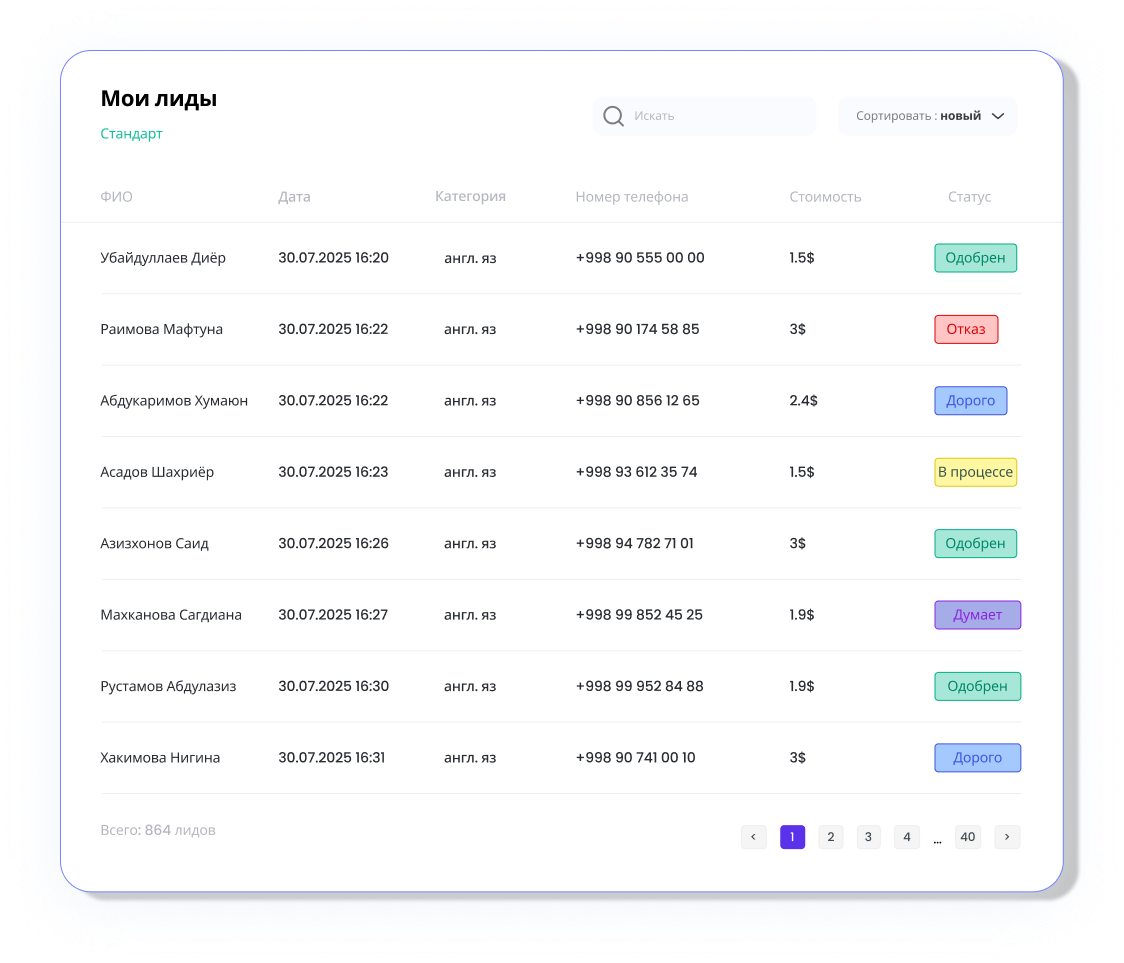Jump to page 4 in pagination
Viewport: 1124px width, 963px height.
(x=906, y=837)
